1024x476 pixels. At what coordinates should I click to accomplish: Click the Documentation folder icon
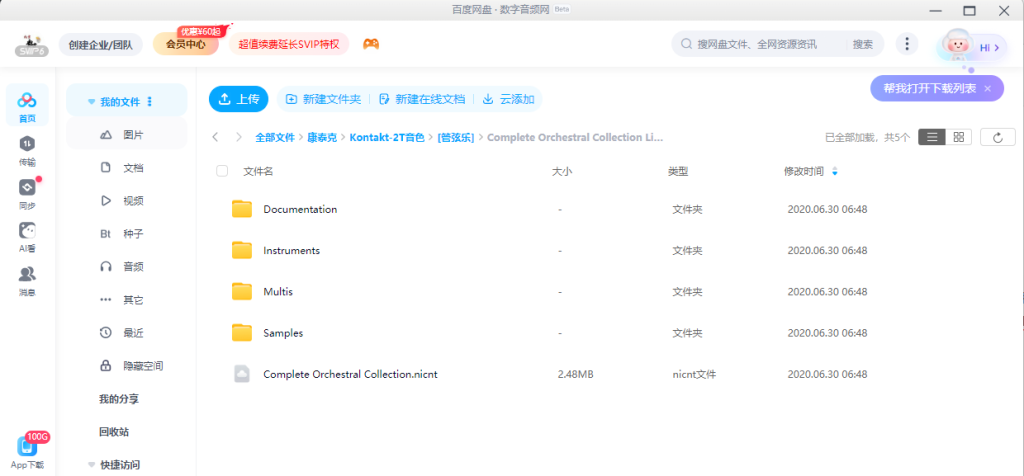click(x=242, y=209)
